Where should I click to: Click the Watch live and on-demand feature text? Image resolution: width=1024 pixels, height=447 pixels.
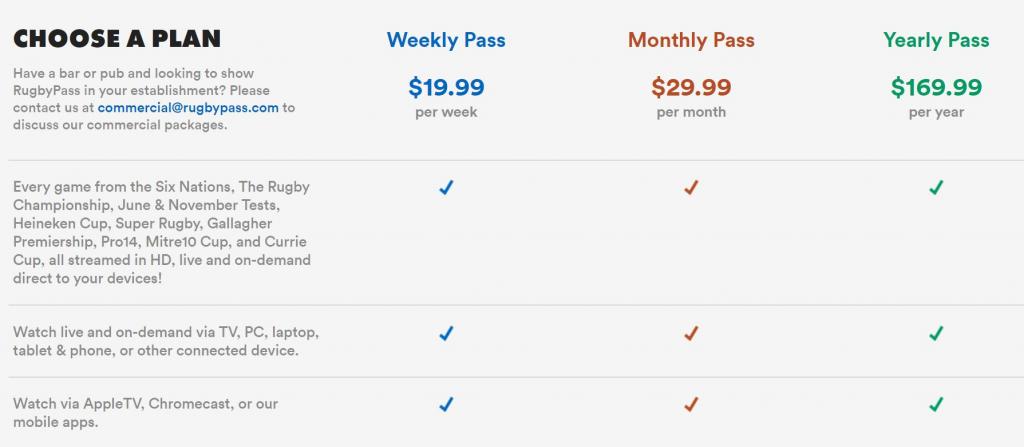click(166, 341)
